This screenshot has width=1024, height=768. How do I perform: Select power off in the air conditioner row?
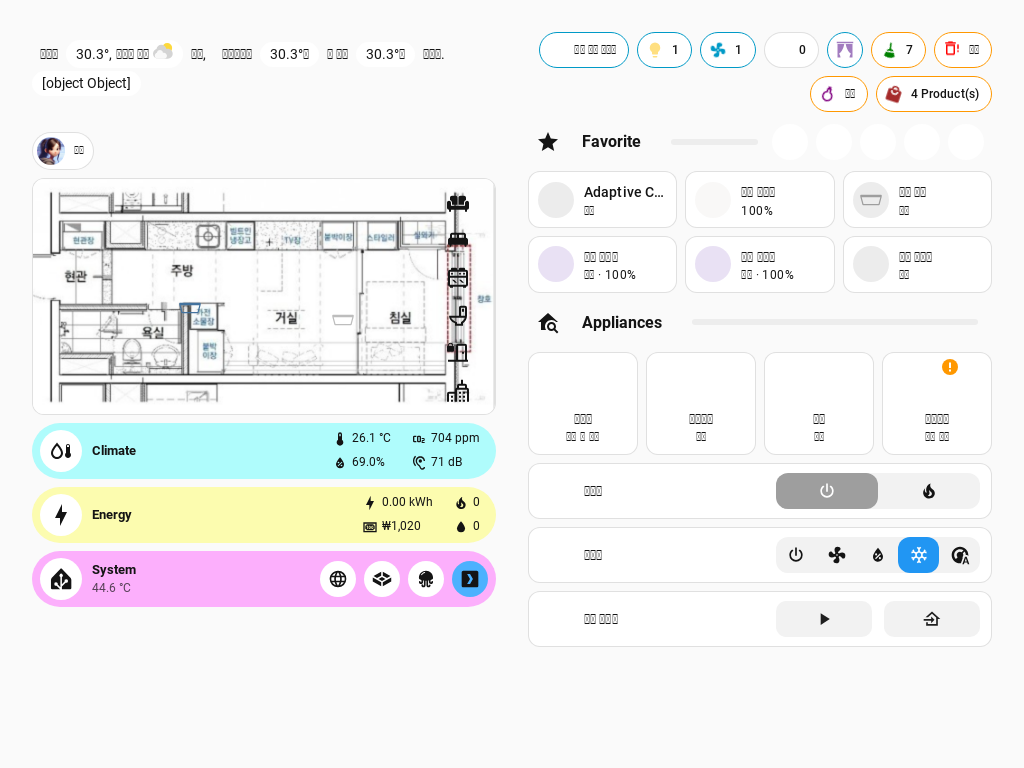(796, 555)
